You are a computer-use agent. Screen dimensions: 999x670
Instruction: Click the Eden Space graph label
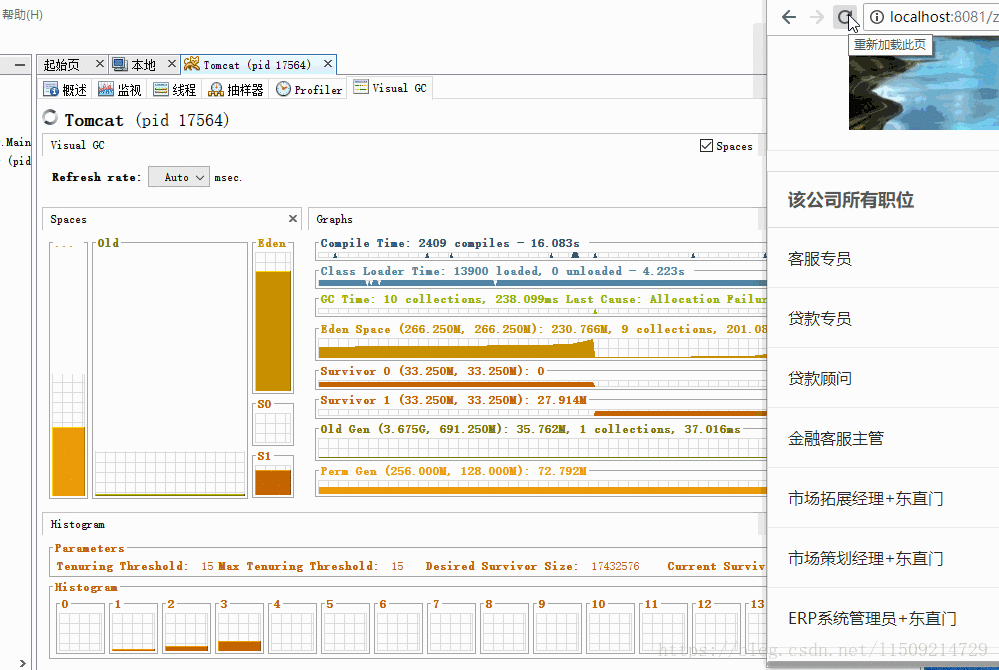point(543,329)
